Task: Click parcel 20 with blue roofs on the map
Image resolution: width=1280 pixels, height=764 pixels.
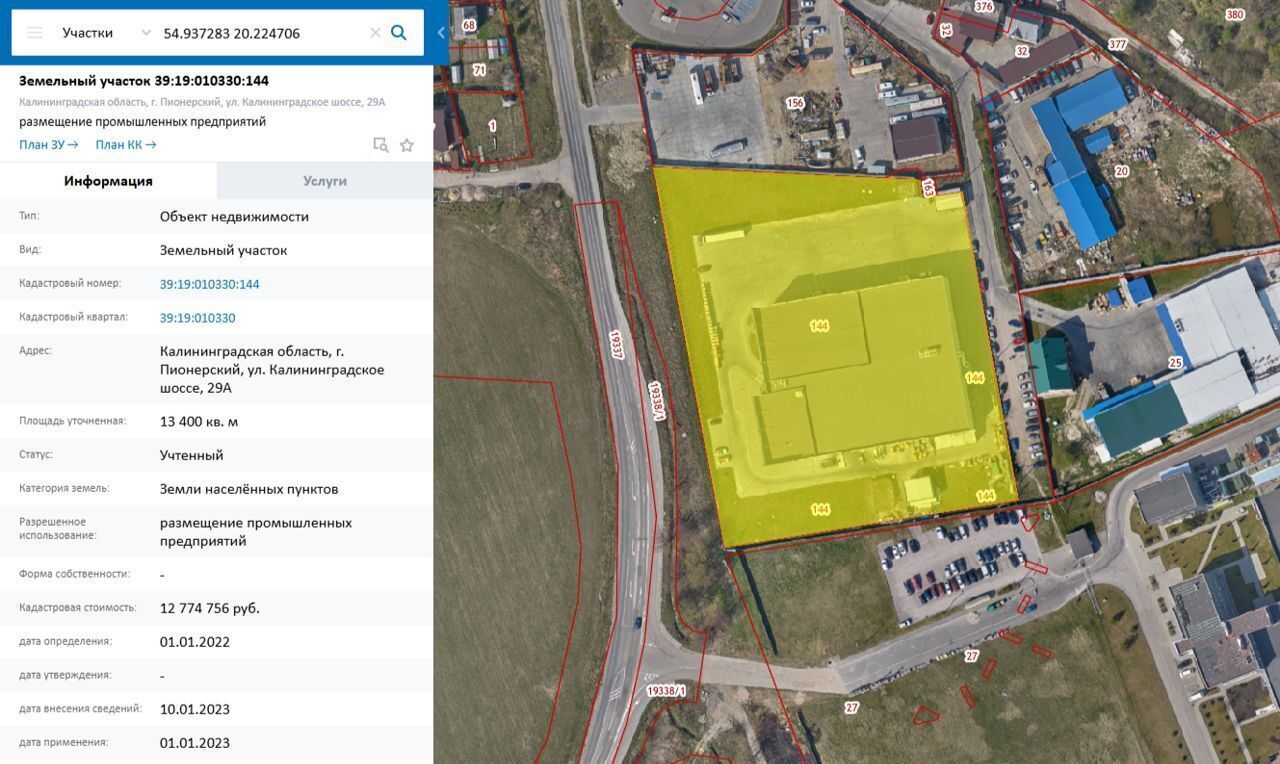Action: pos(1121,171)
